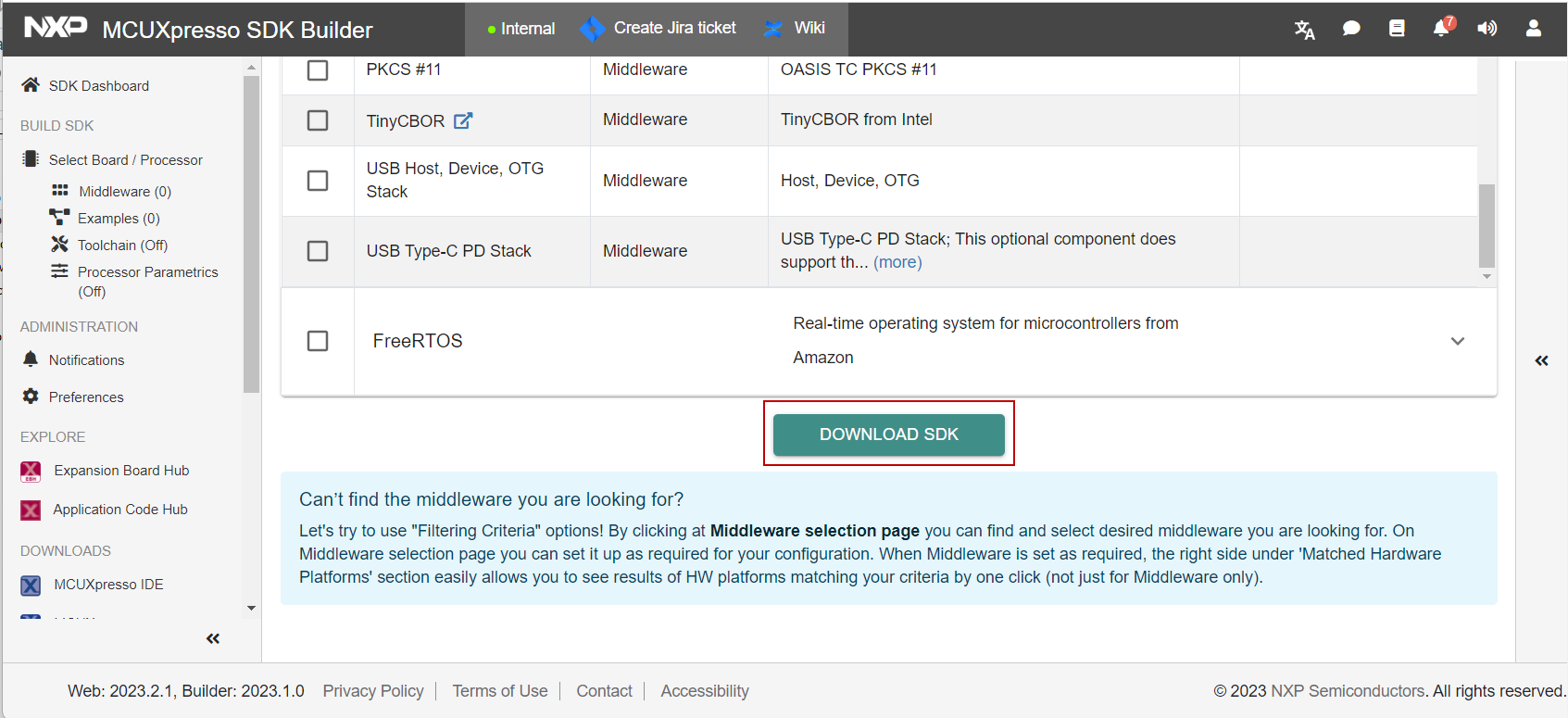Viewport: 1568px width, 718px height.
Task: Check the USB Type-C PD Stack checkbox
Action: (318, 251)
